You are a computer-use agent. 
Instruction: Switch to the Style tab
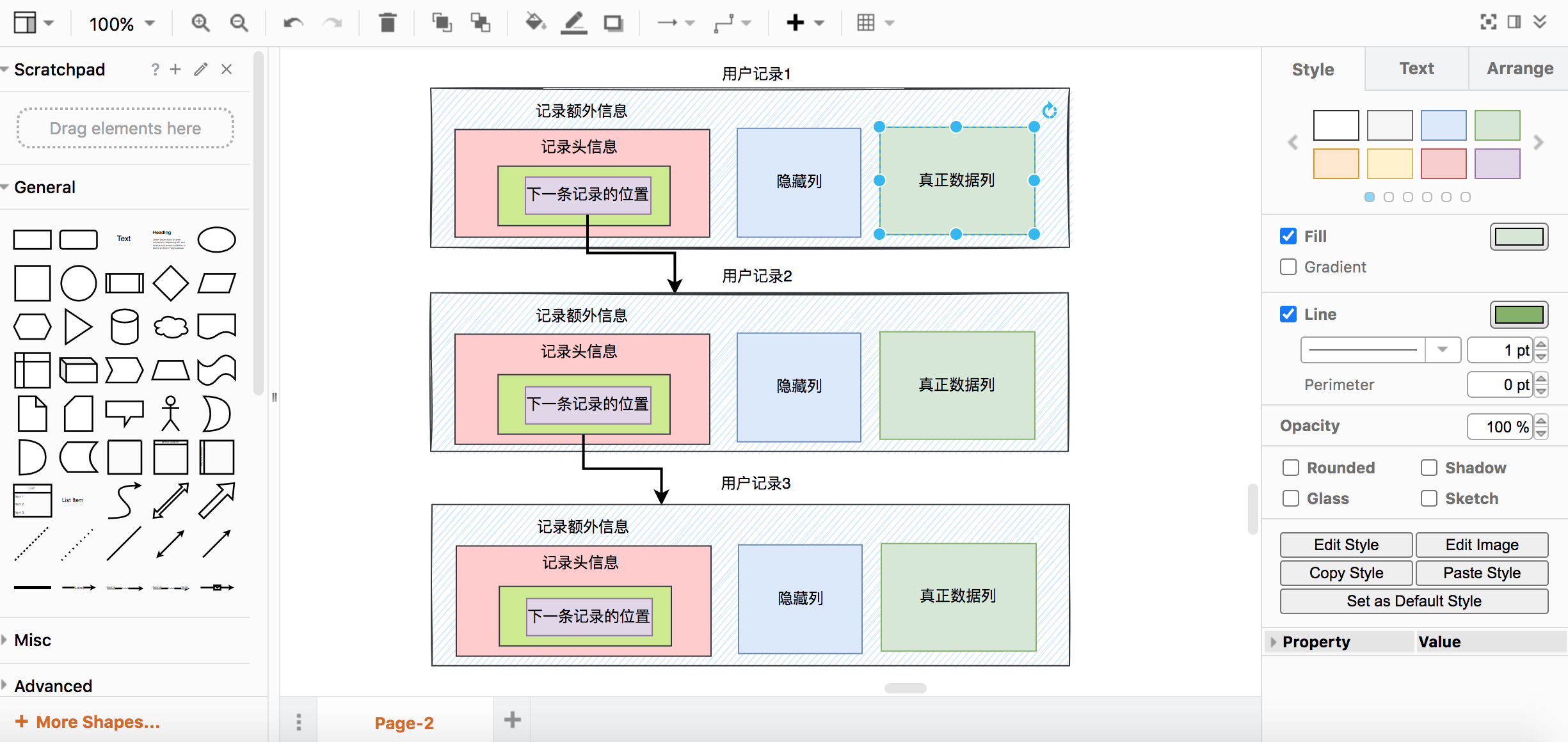(x=1313, y=69)
